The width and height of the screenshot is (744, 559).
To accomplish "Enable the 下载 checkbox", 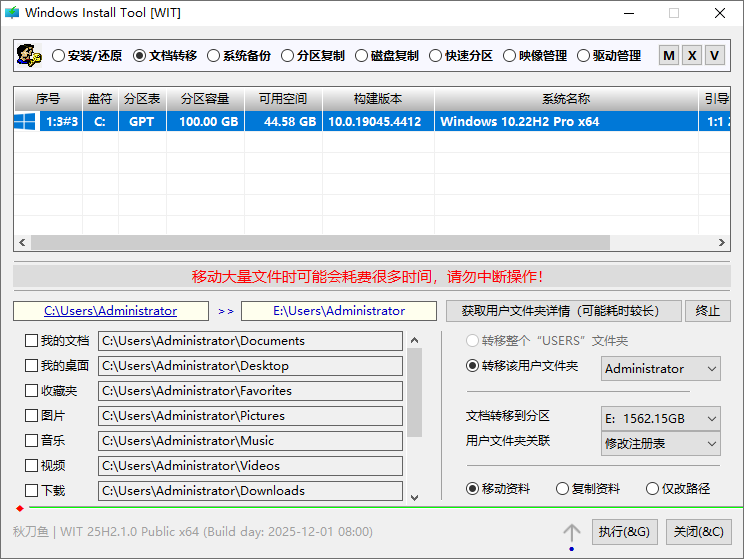I will tap(31, 490).
